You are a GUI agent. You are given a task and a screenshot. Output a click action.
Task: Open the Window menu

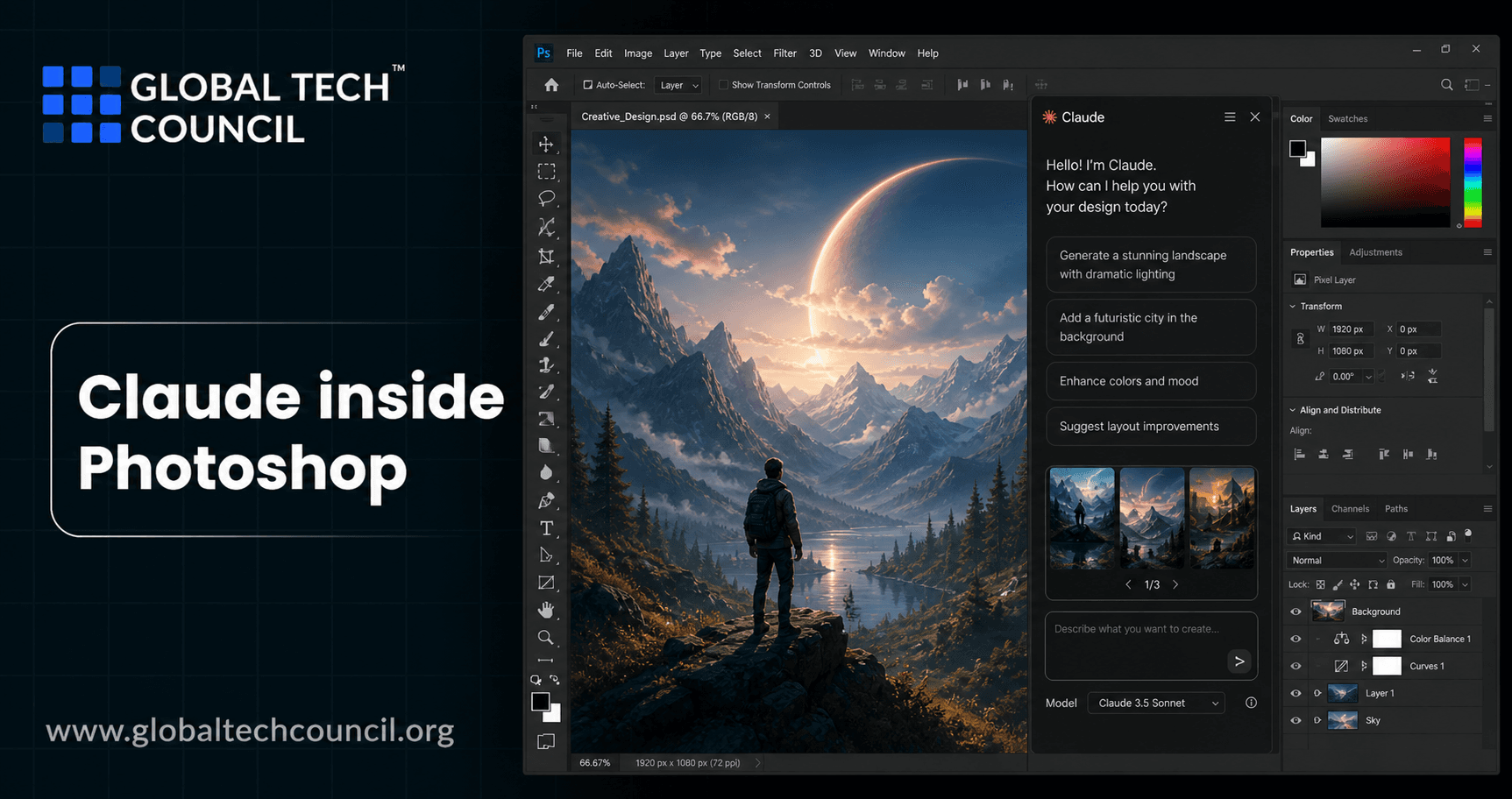pos(886,53)
